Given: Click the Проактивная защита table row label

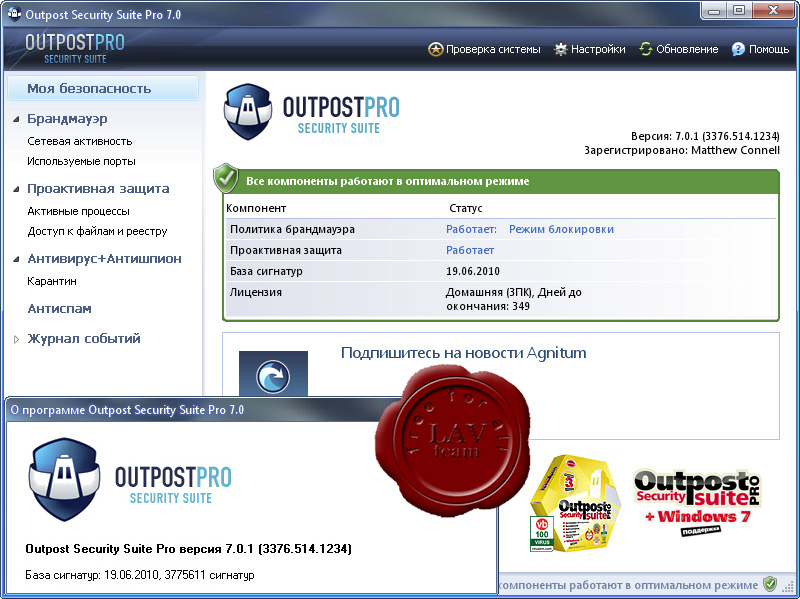Looking at the screenshot, I should (286, 250).
